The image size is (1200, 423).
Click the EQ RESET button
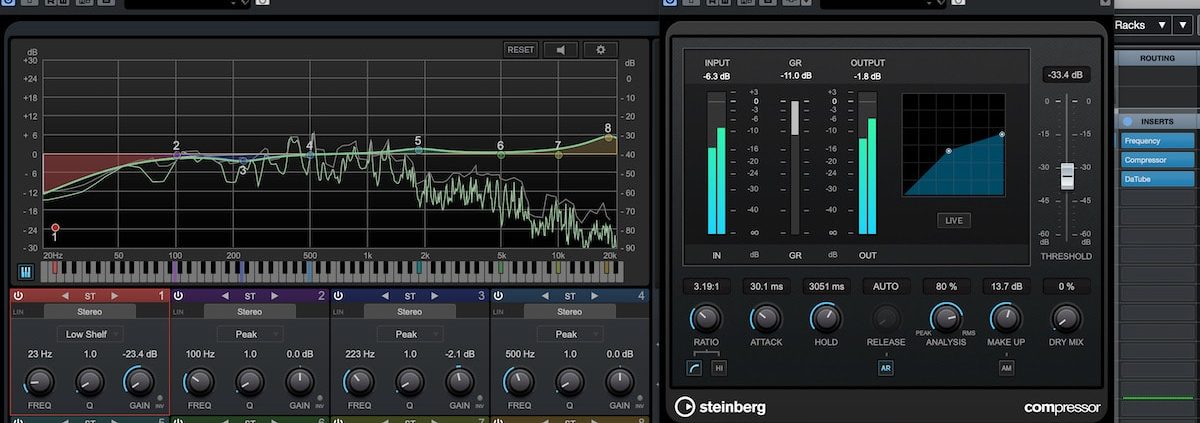pos(520,49)
